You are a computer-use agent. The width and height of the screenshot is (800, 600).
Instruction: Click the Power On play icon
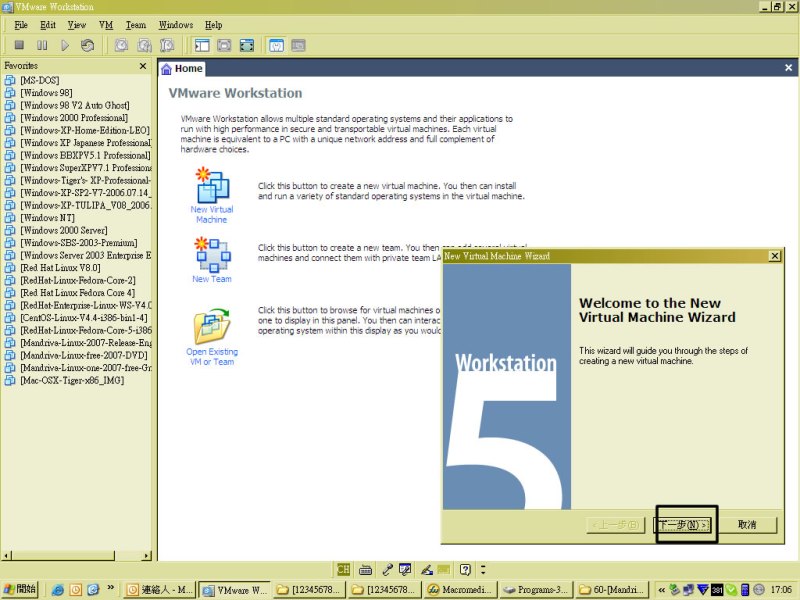65,45
